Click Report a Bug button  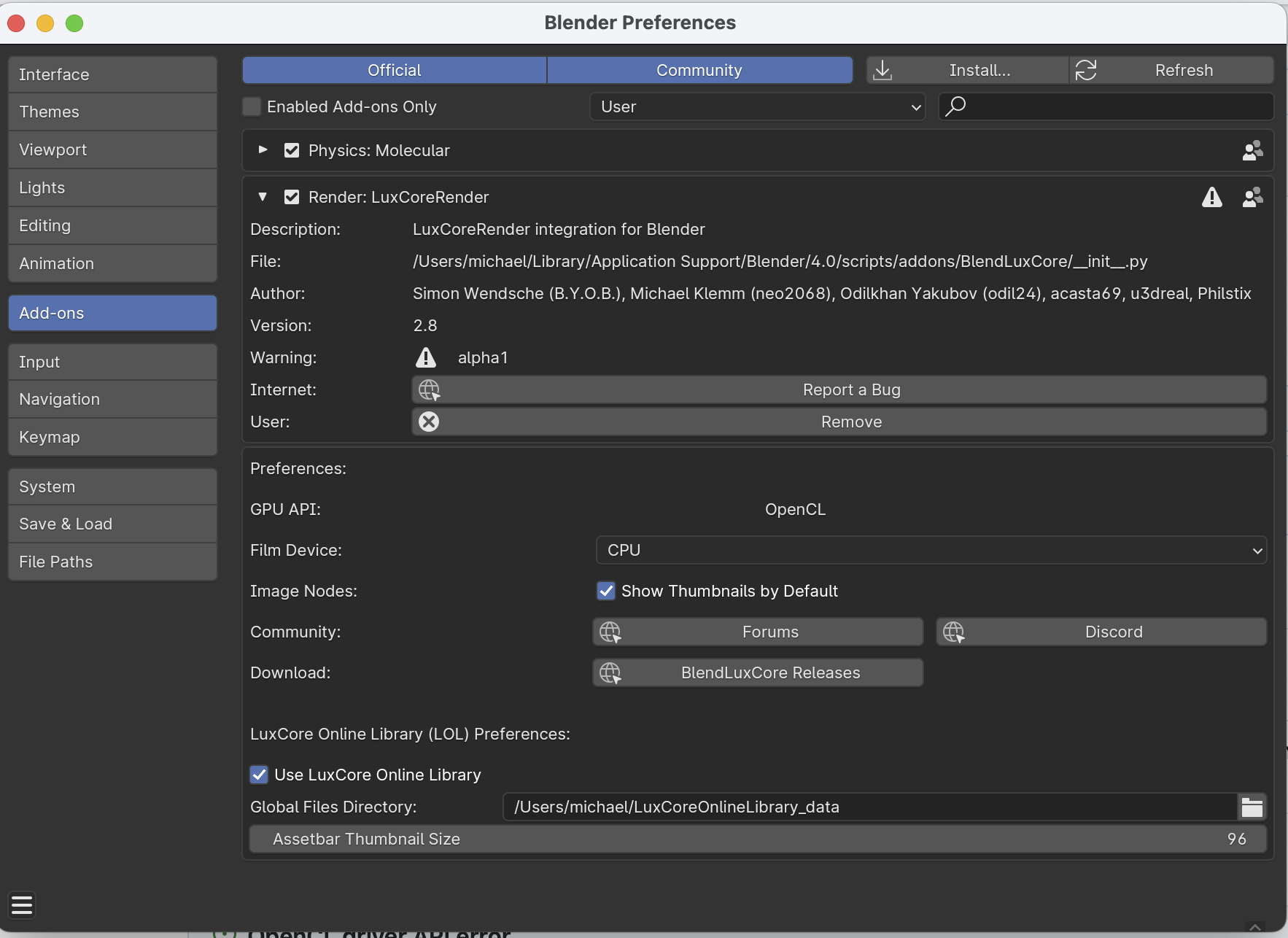[839, 389]
